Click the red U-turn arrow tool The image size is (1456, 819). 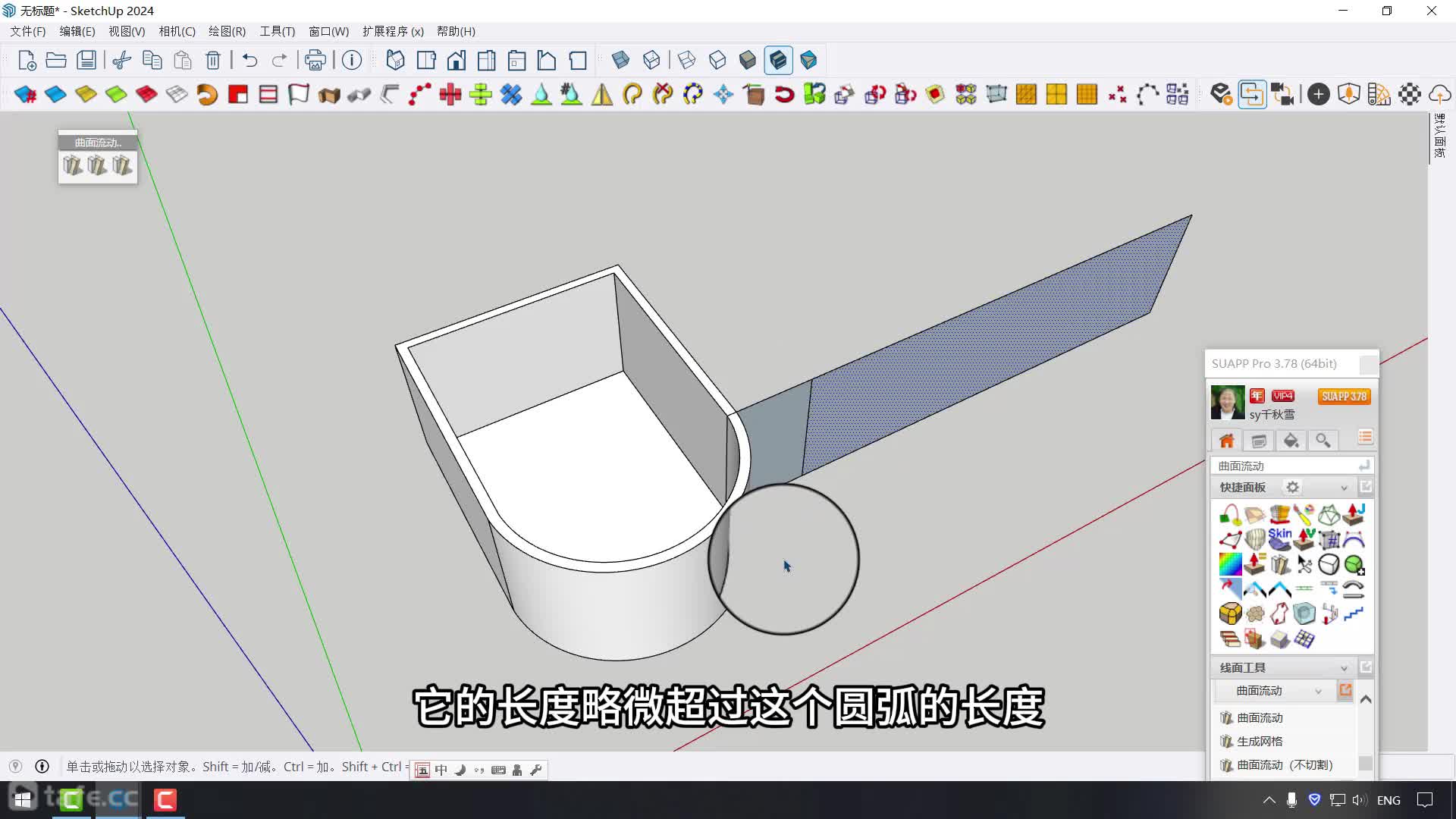[x=783, y=94]
